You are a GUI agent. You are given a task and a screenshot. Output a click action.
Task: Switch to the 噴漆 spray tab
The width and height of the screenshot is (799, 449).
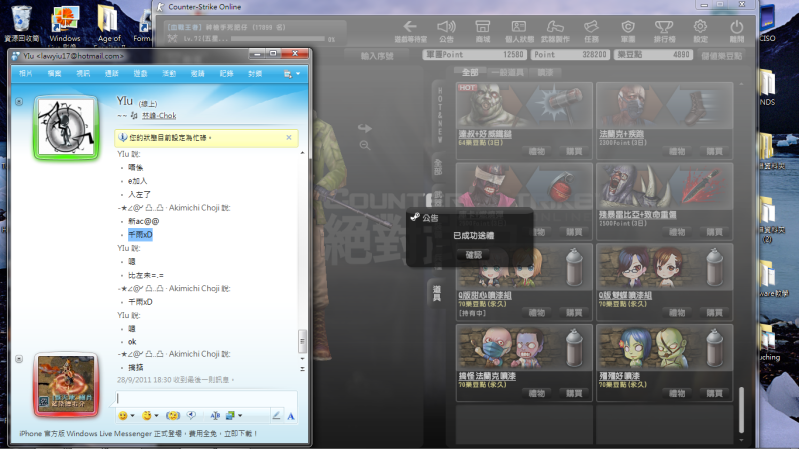click(x=545, y=72)
